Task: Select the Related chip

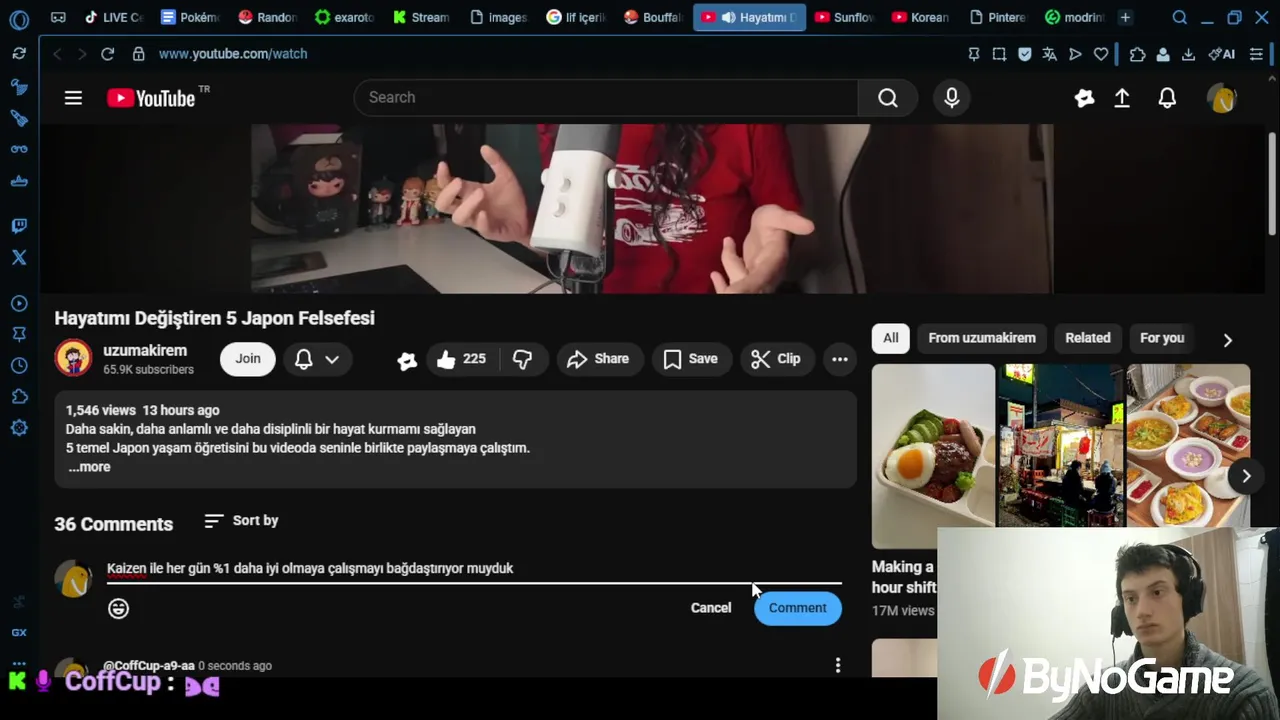Action: coord(1088,338)
